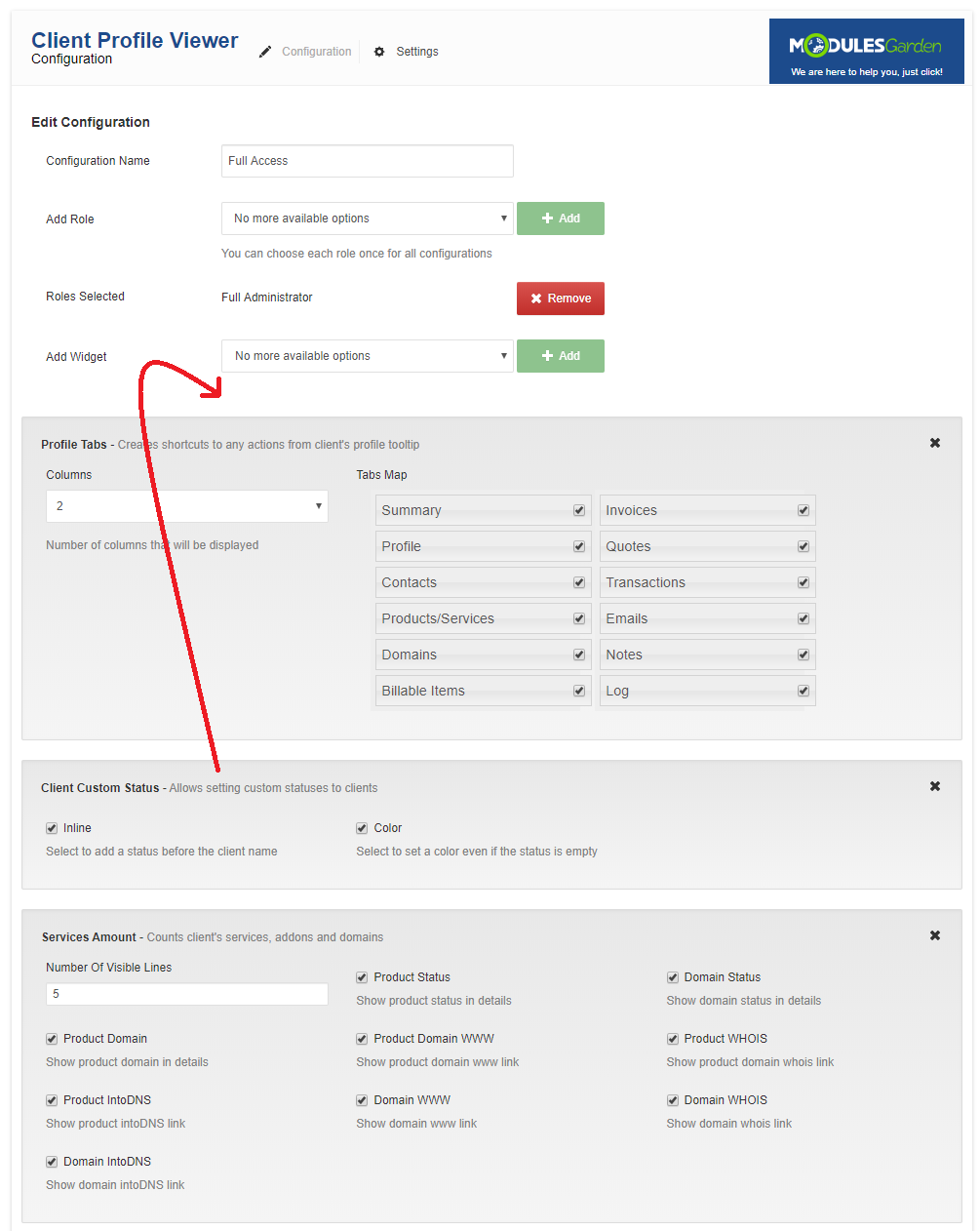Click 'Number of columns that will be displayed' text
Screen dimensions: 980x1231
point(152,545)
